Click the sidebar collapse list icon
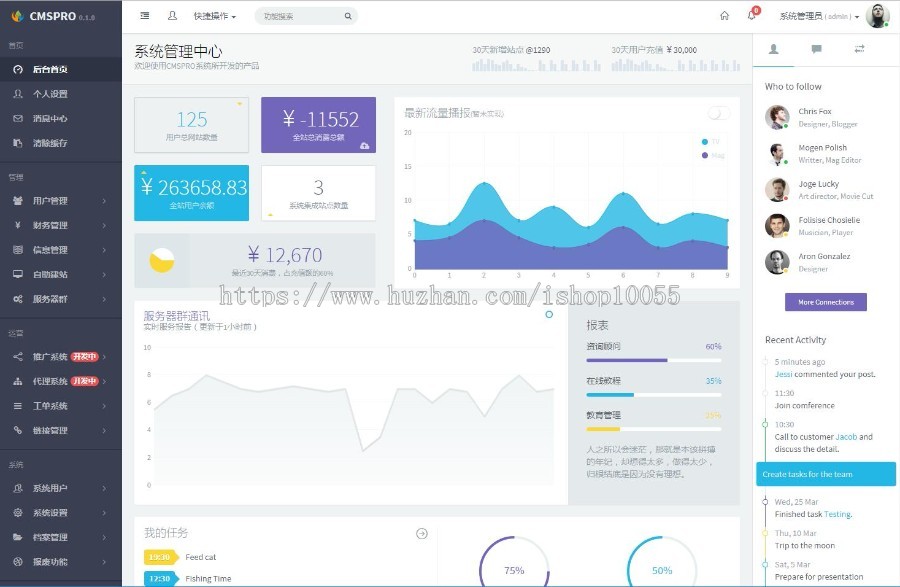900x587 pixels. pos(145,16)
